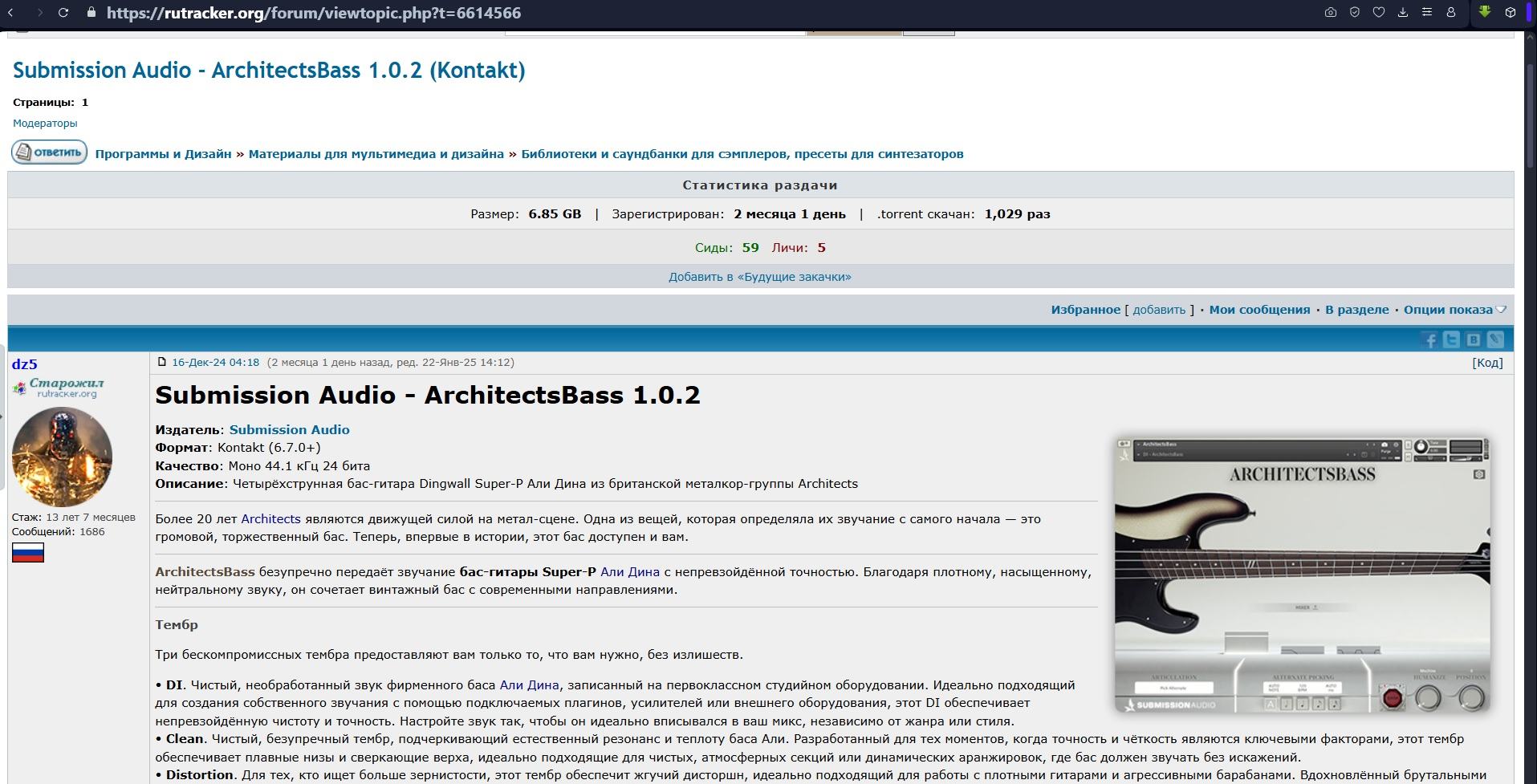Open Библиотеки и саундбанки для сэмплеров breadcrumb
Viewport: 1537px width, 784px height.
pos(742,154)
